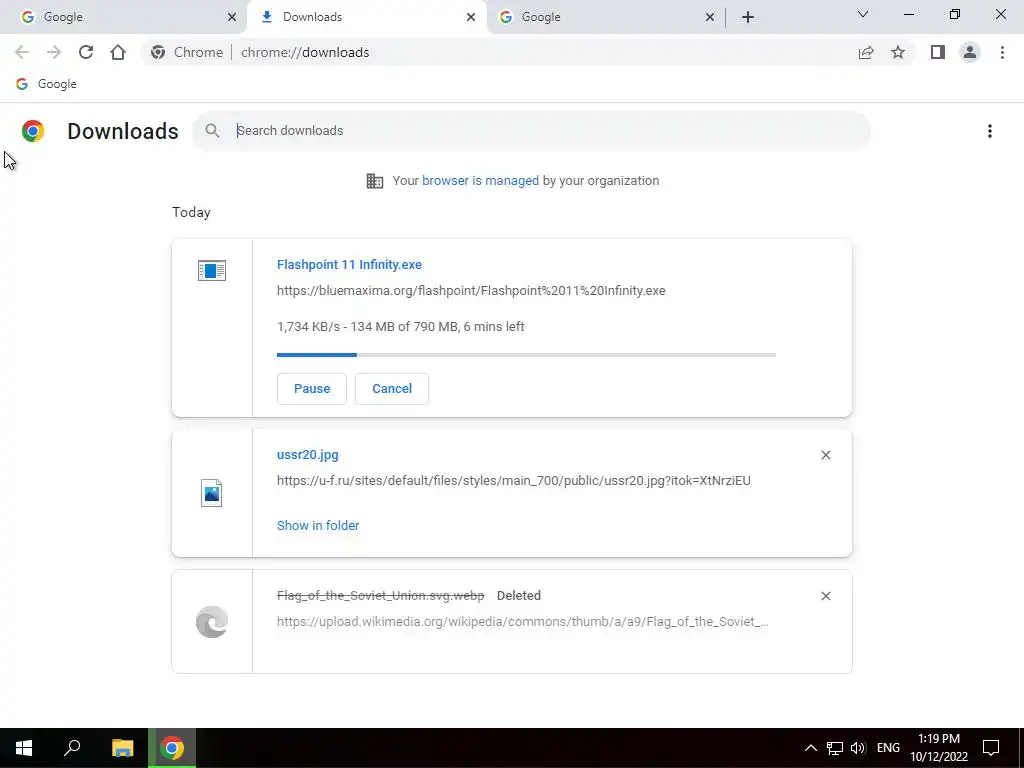The height and width of the screenshot is (768, 1024).
Task: Pause the Flashpoint download
Action: (x=312, y=389)
